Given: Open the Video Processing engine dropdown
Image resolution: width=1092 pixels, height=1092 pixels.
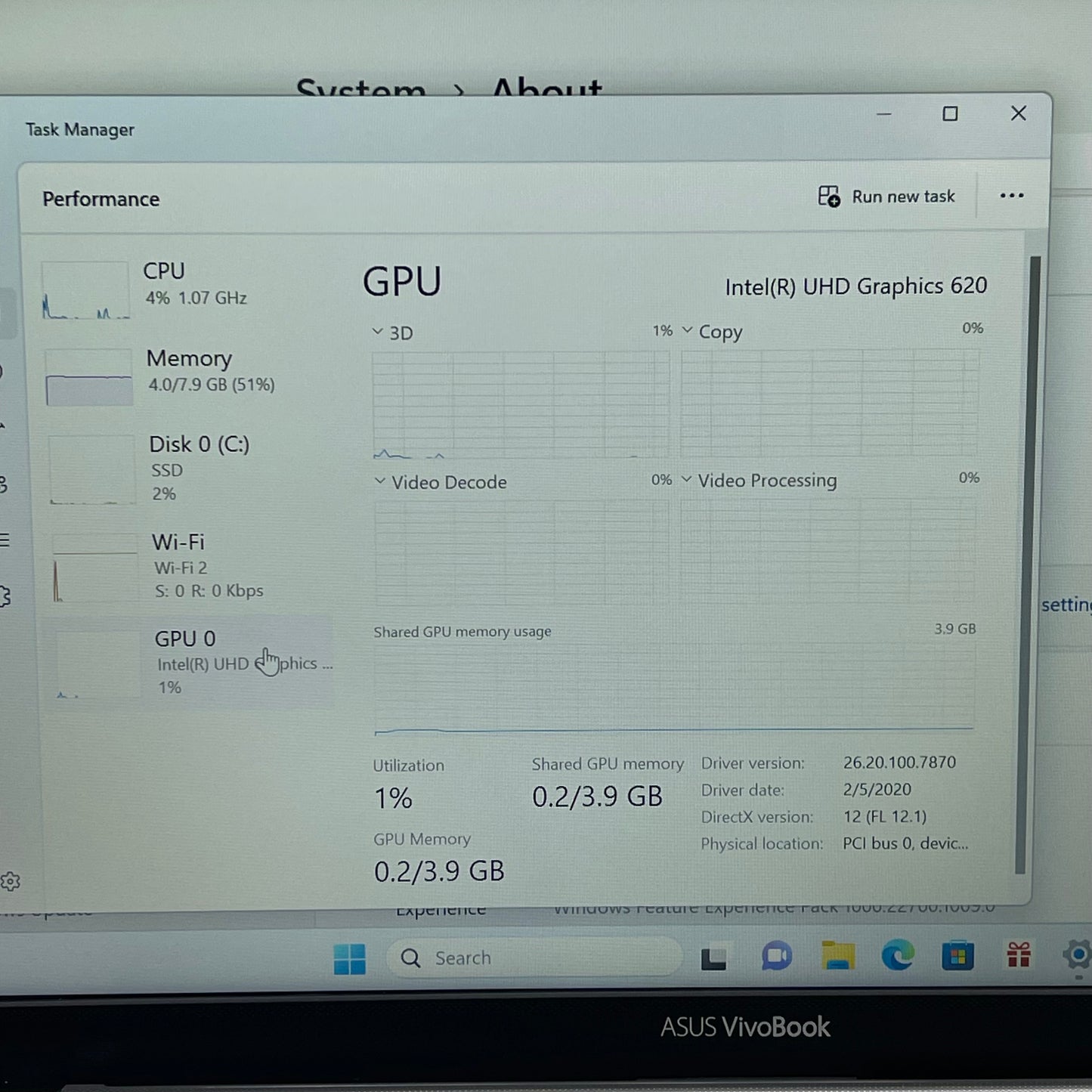Looking at the screenshot, I should point(686,479).
